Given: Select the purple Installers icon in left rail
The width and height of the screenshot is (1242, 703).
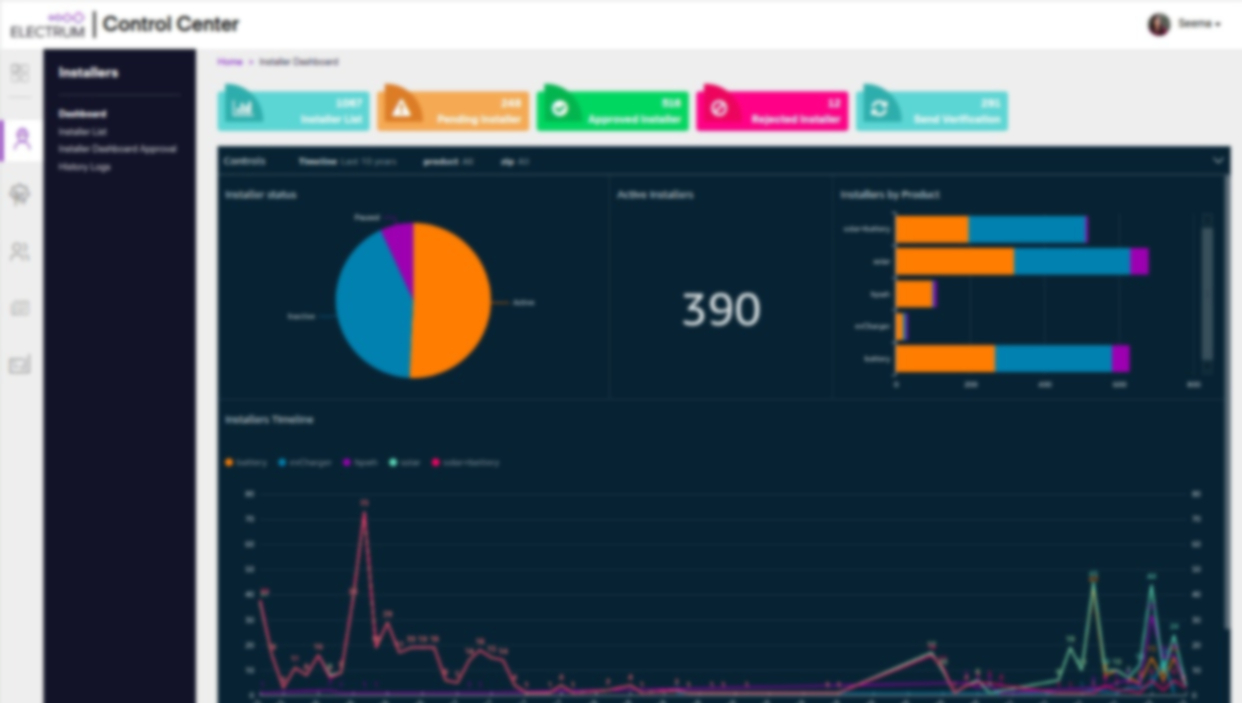Looking at the screenshot, I should tap(21, 140).
